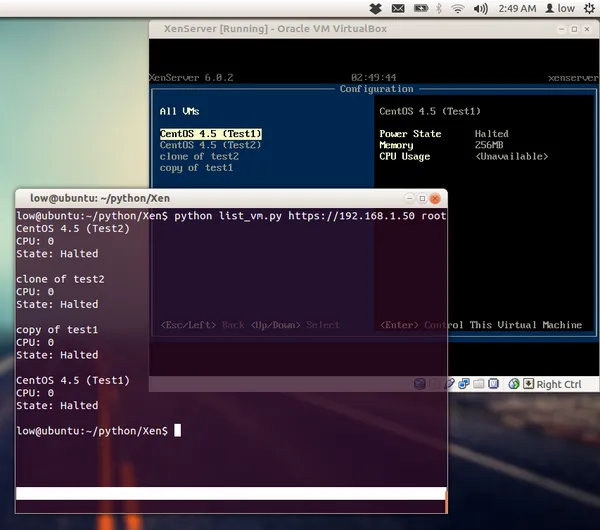Open the mail envelope indicator
Screen dimensions: 600x530
pos(398,8)
